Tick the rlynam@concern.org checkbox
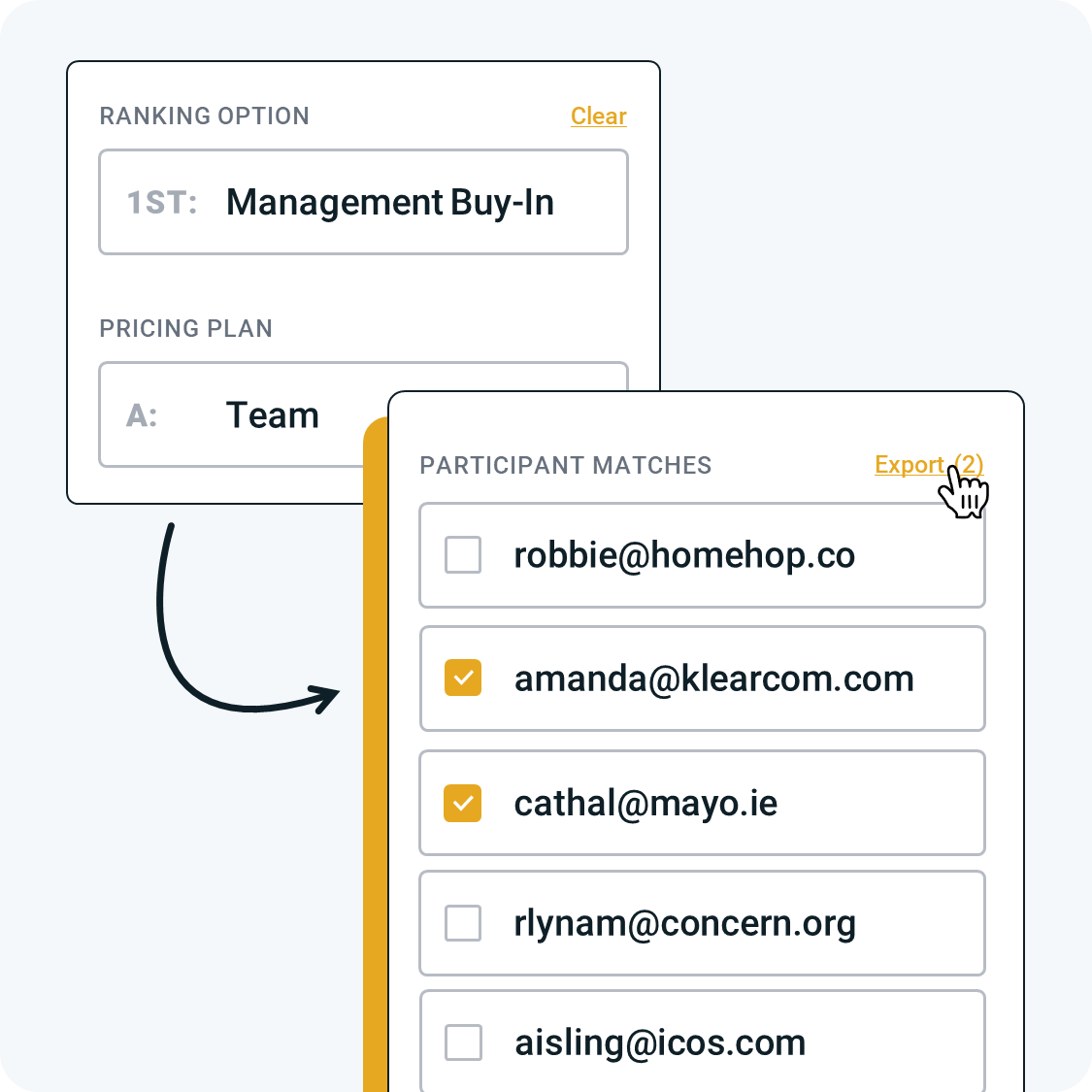 pos(463,923)
